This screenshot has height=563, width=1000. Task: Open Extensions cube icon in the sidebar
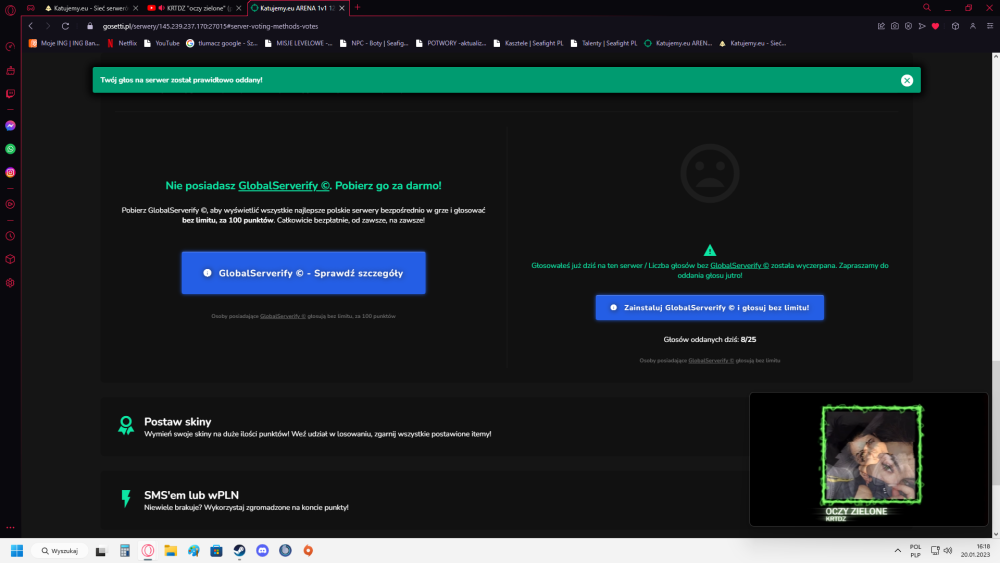[10, 260]
